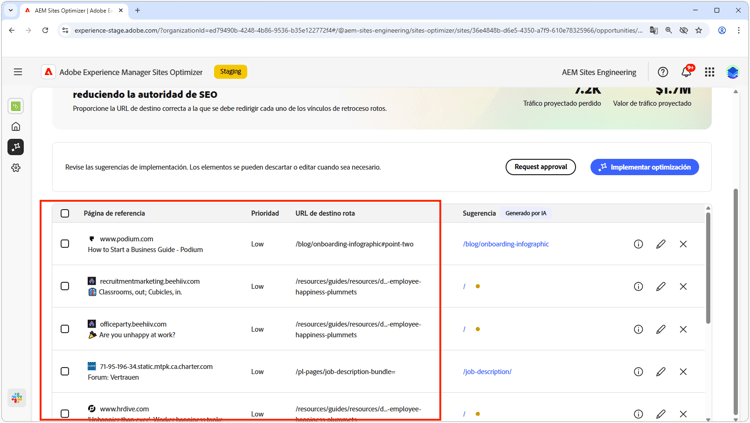This screenshot has height=423, width=750.
Task: Click AEM Sites Engineering organization name
Action: tap(599, 72)
